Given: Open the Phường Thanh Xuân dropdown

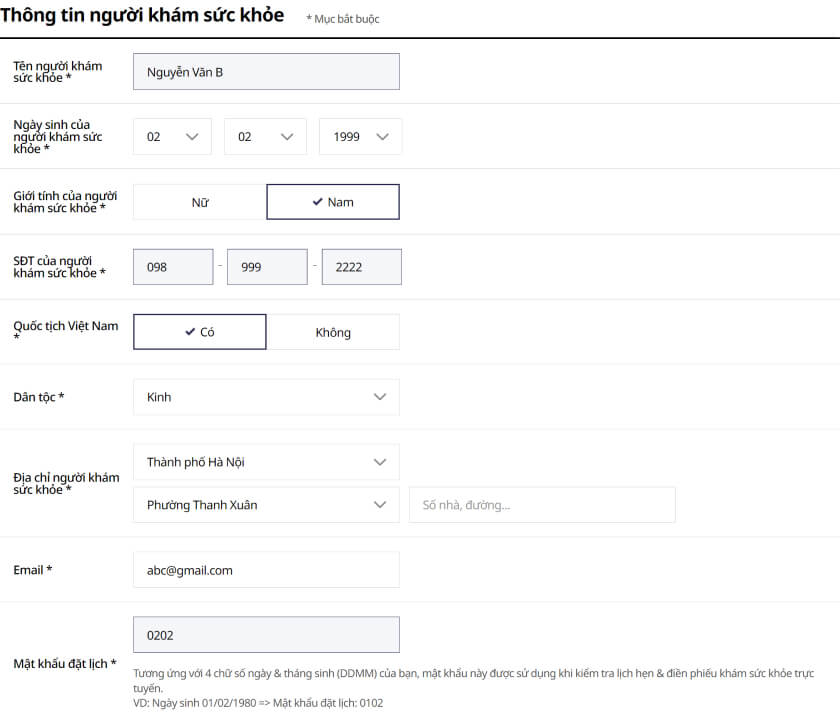Looking at the screenshot, I should click(x=266, y=505).
